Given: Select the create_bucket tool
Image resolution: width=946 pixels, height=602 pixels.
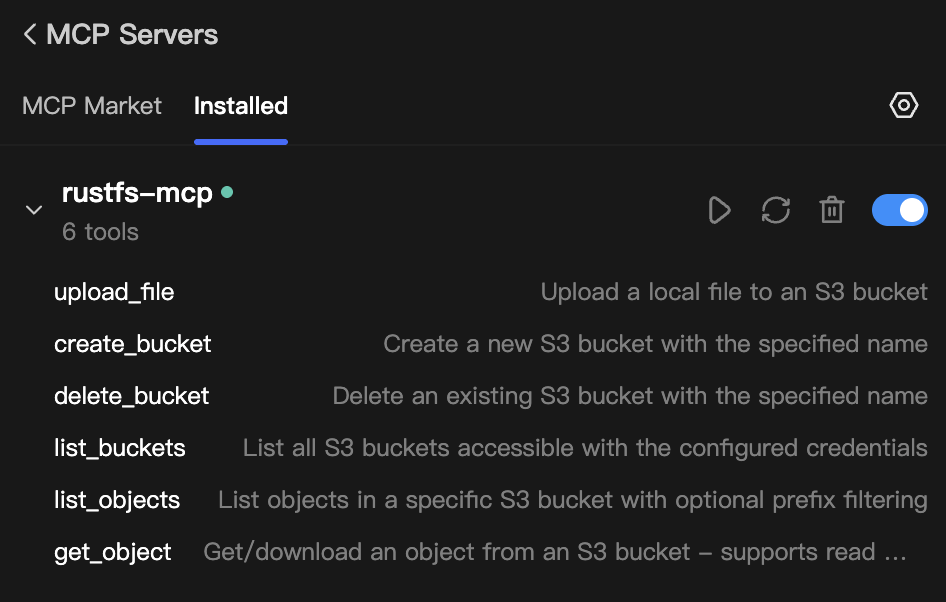Looking at the screenshot, I should (131, 343).
